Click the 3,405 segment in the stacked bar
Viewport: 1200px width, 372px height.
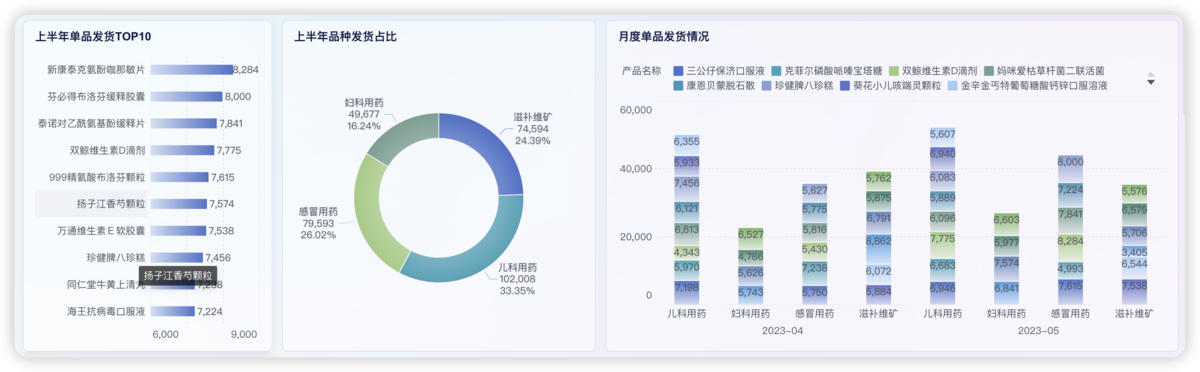click(x=1134, y=252)
